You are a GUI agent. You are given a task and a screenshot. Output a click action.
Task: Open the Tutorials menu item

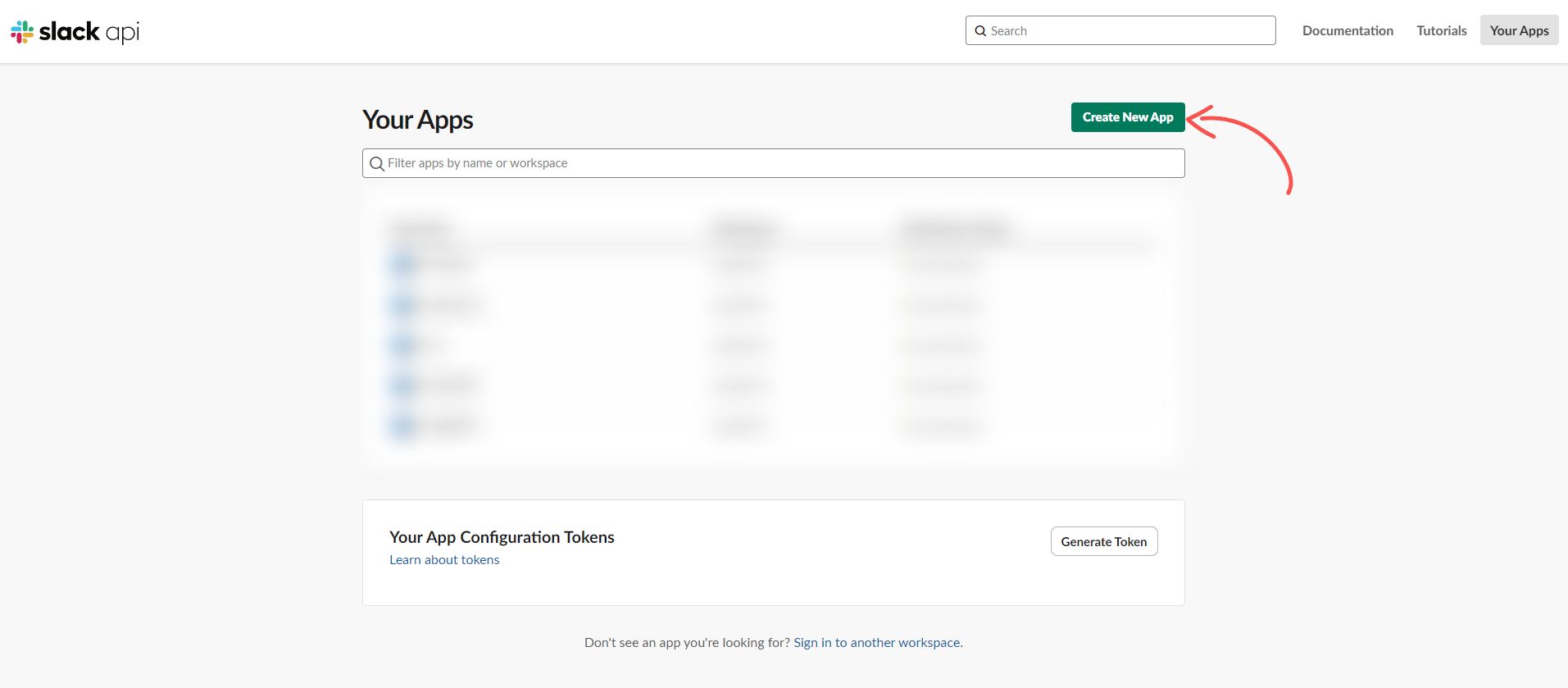(1442, 30)
